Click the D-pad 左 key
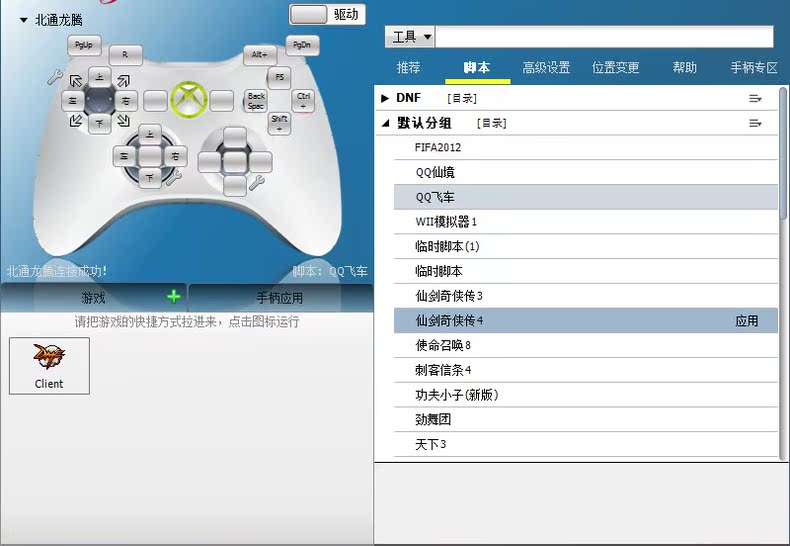The image size is (790, 546). coord(124,156)
